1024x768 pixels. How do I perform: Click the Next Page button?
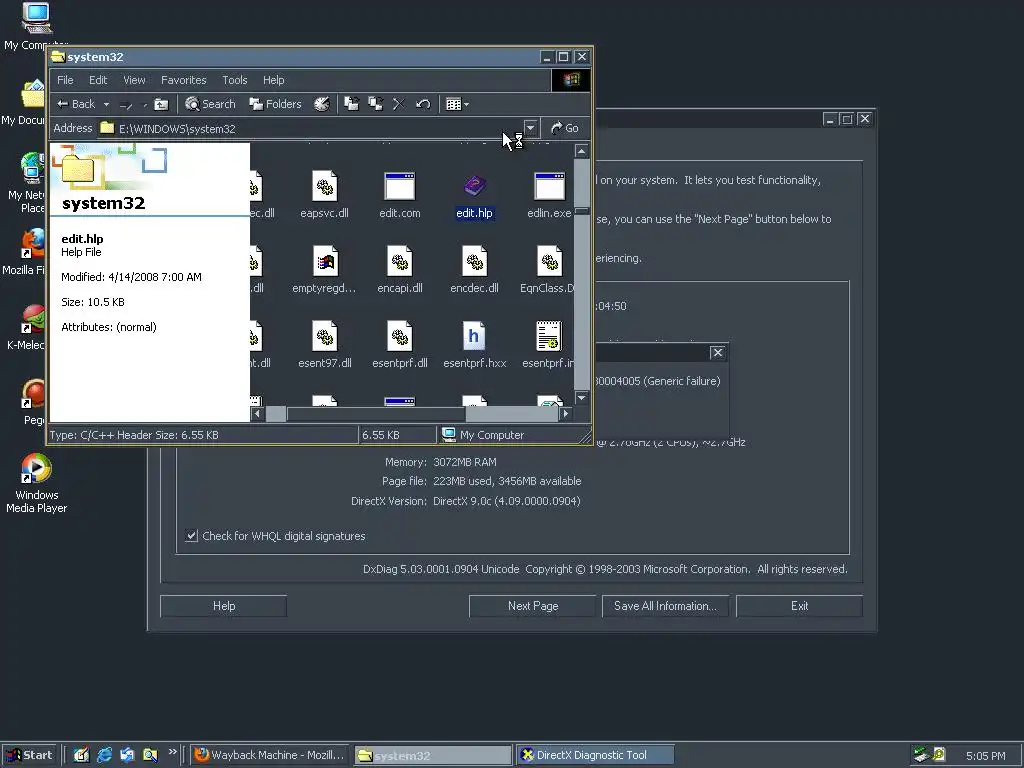click(532, 606)
